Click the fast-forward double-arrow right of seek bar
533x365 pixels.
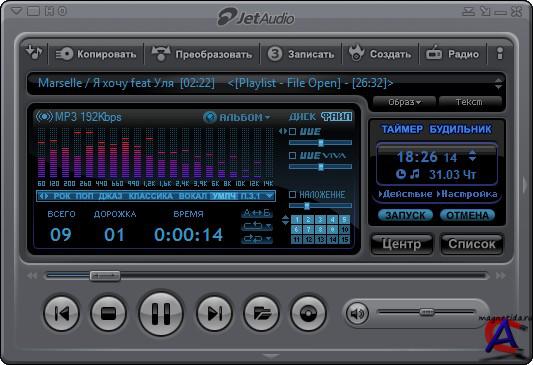pos(500,276)
